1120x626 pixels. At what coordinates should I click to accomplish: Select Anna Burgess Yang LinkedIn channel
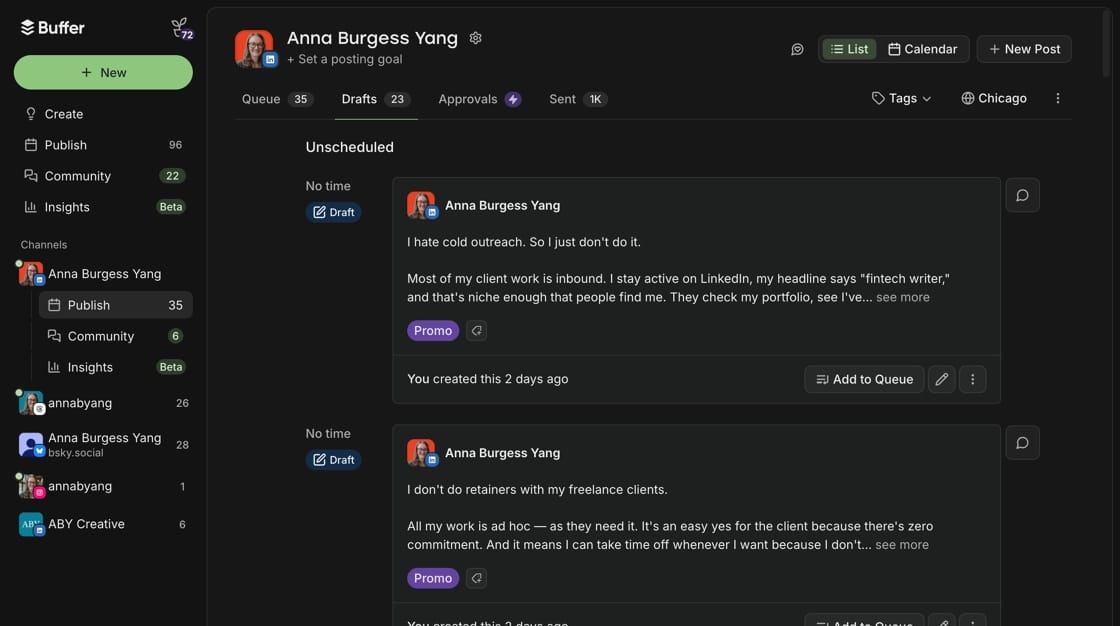pyautogui.click(x=103, y=274)
